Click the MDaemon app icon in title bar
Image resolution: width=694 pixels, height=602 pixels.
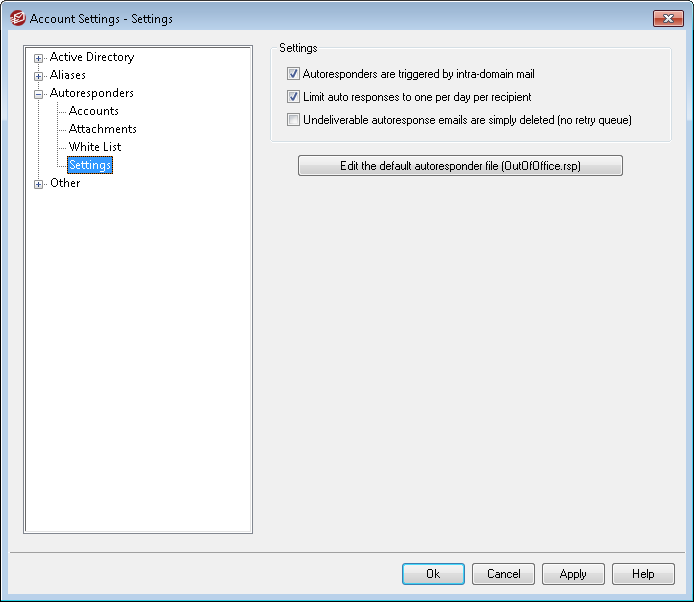[17, 18]
